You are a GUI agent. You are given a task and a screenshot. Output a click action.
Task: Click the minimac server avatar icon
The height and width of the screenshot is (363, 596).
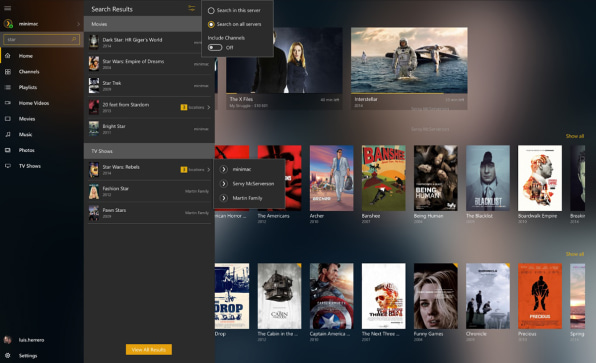[x=8, y=24]
